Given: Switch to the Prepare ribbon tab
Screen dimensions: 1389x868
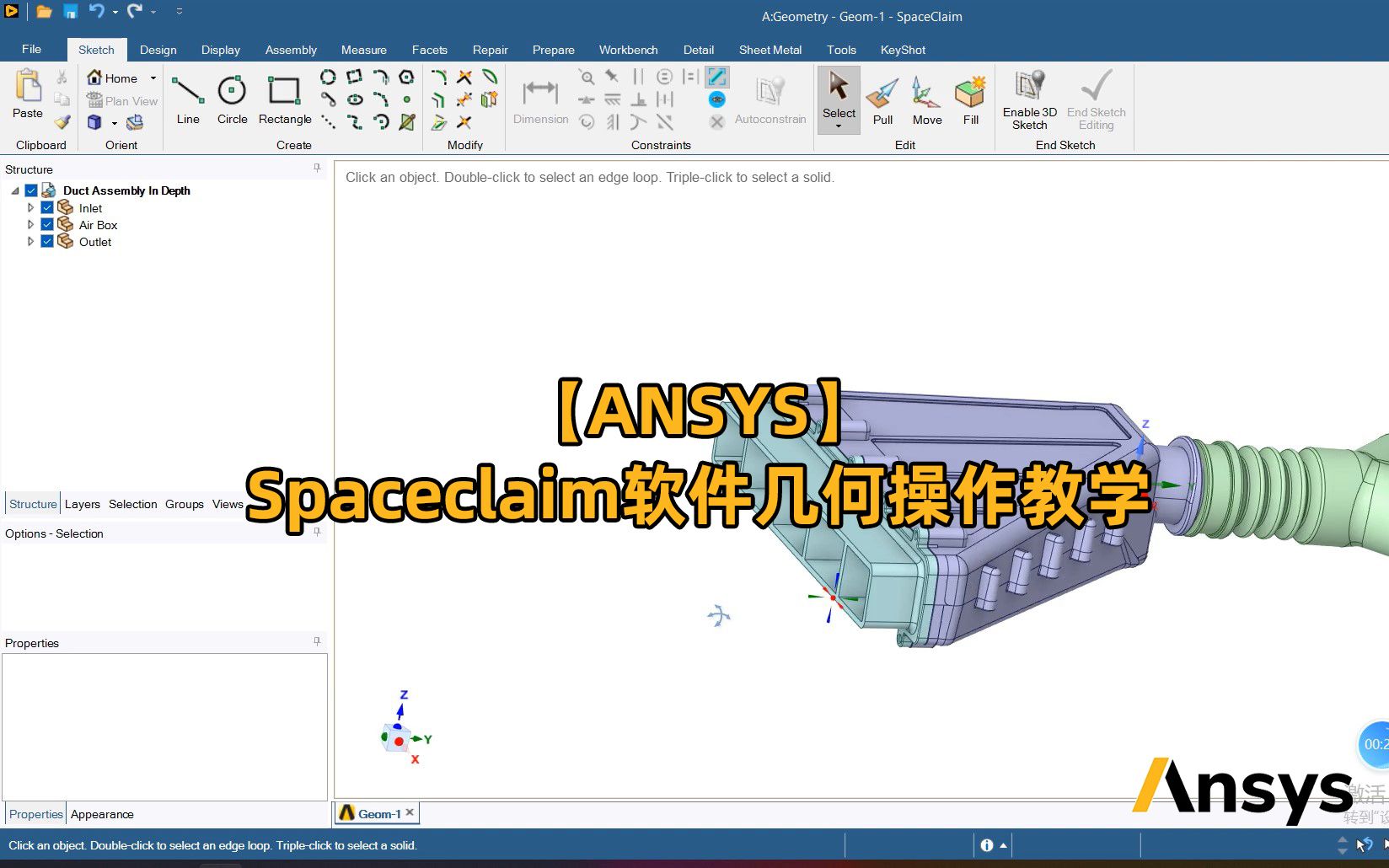Looking at the screenshot, I should coord(554,50).
